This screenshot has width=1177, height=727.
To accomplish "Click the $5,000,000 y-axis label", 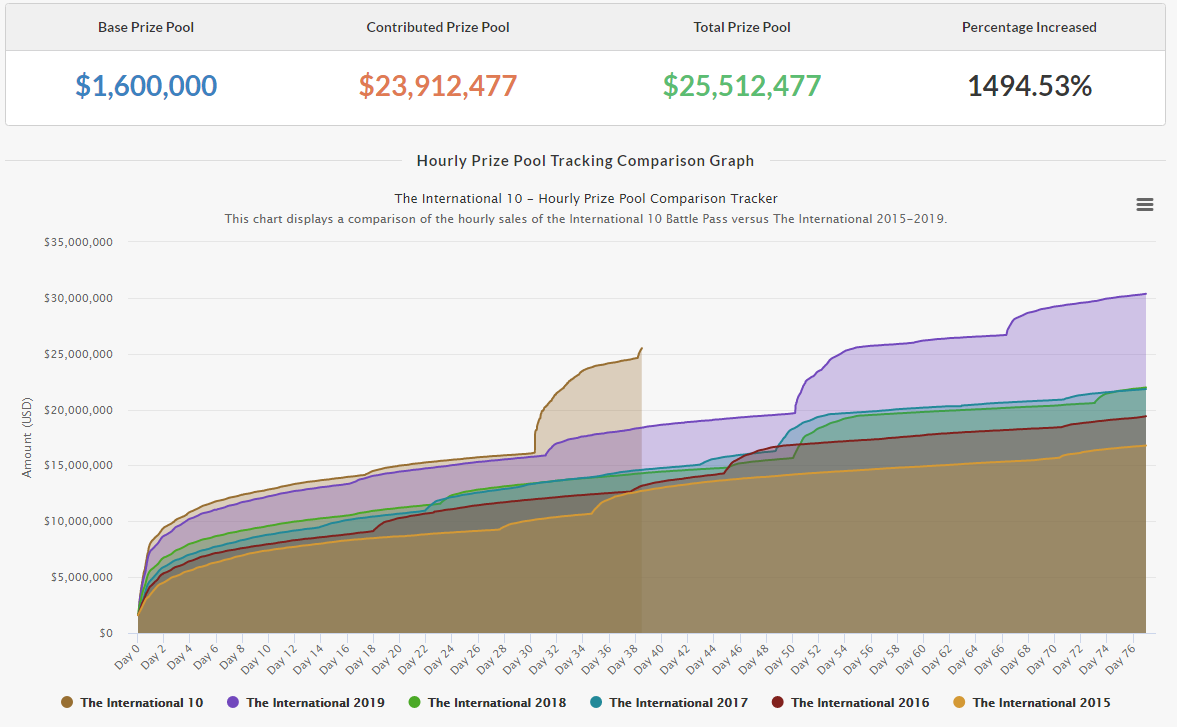I will tap(82, 577).
